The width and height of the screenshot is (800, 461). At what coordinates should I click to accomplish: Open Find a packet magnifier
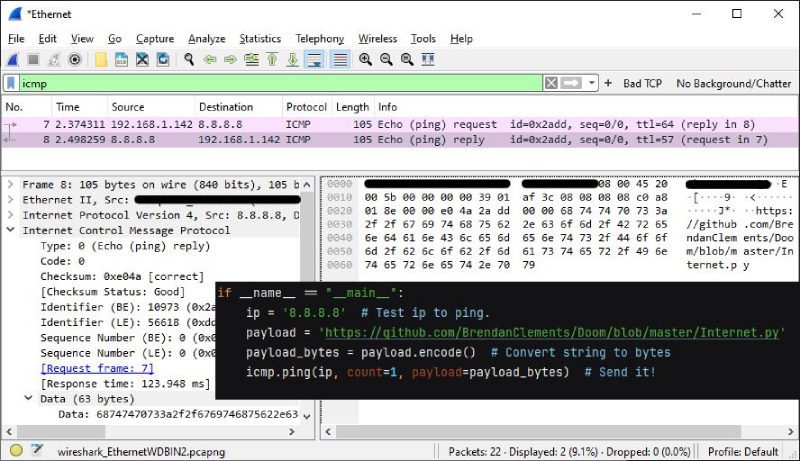tap(189, 60)
